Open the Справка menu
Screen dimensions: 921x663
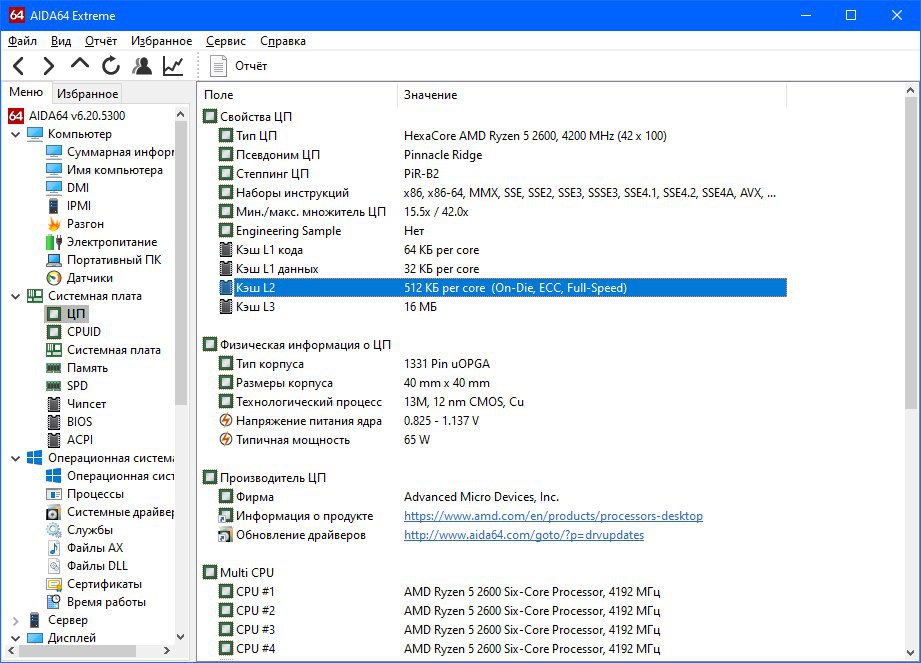click(283, 41)
